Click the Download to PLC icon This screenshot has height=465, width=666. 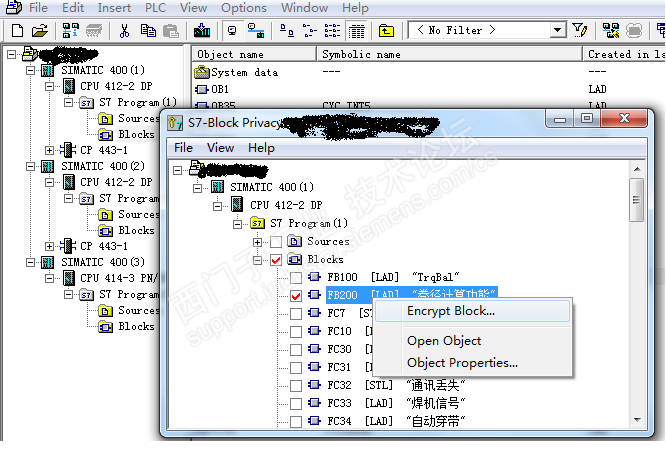(202, 31)
